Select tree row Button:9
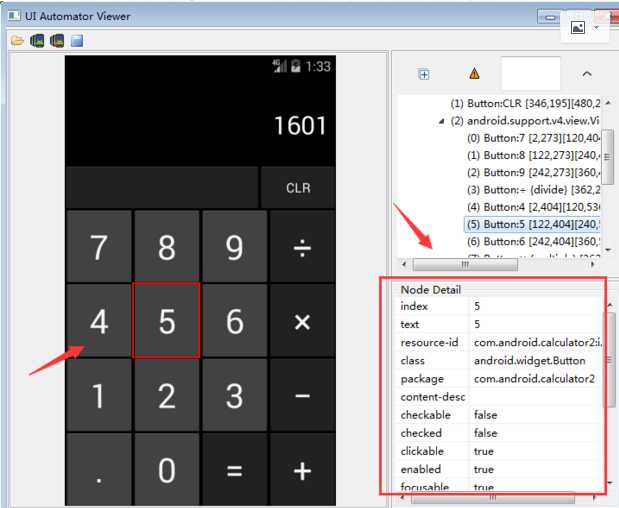Viewport: 619px width, 508px height. coord(533,172)
